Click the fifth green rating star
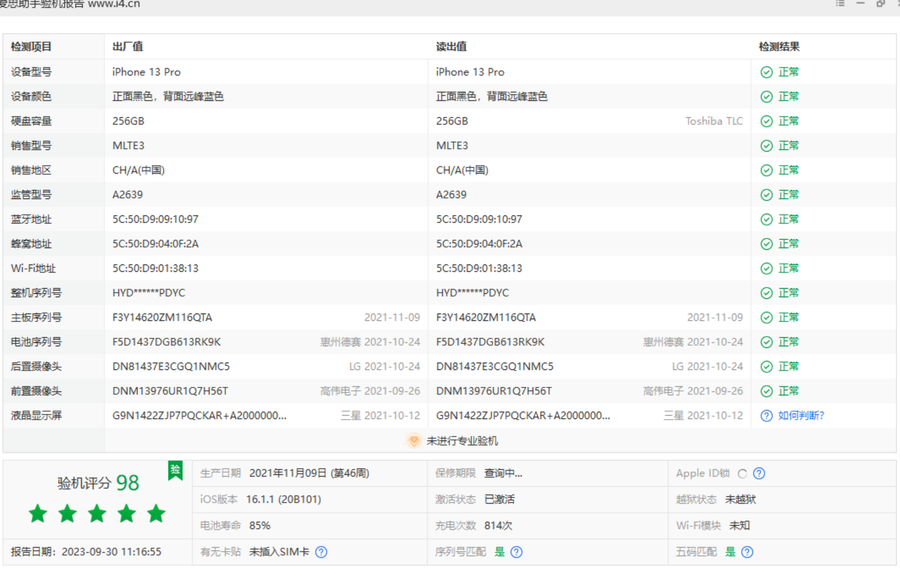 pos(156,513)
